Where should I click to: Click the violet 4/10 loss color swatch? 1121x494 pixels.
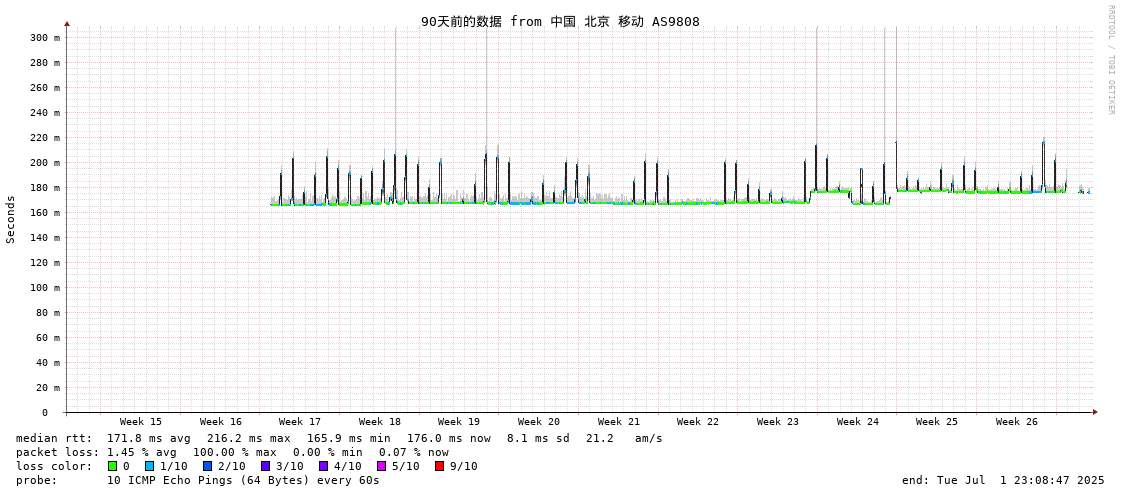point(323,466)
